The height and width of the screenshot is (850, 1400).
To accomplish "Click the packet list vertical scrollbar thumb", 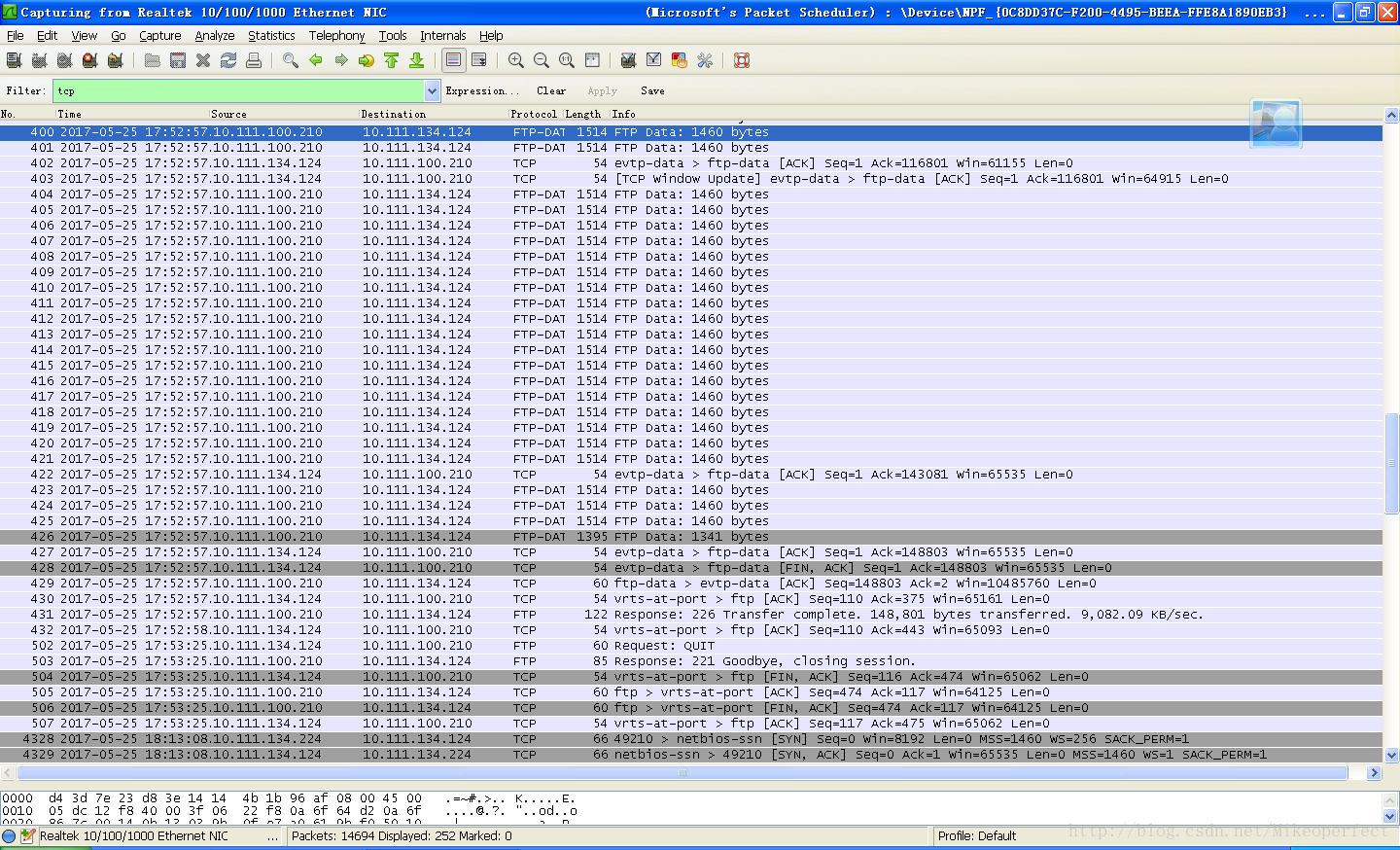I will point(1391,464).
